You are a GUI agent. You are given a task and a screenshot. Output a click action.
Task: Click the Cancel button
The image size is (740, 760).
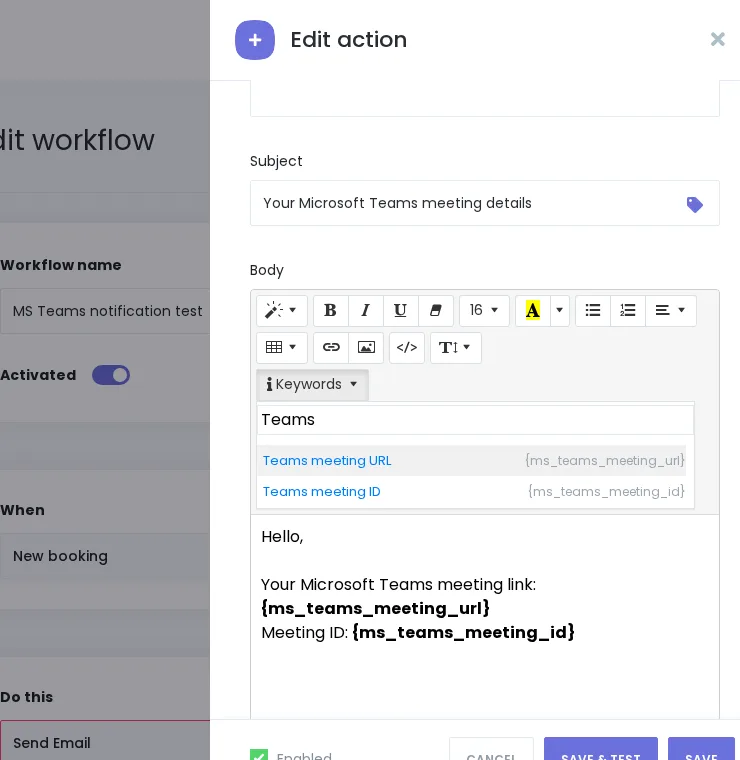[x=491, y=750]
